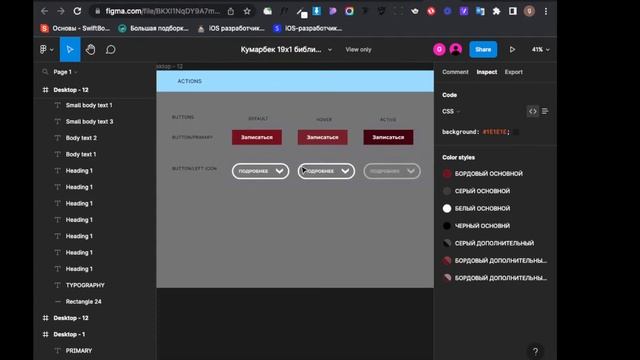Open the first iOS разработчик bookmark

coord(231,28)
